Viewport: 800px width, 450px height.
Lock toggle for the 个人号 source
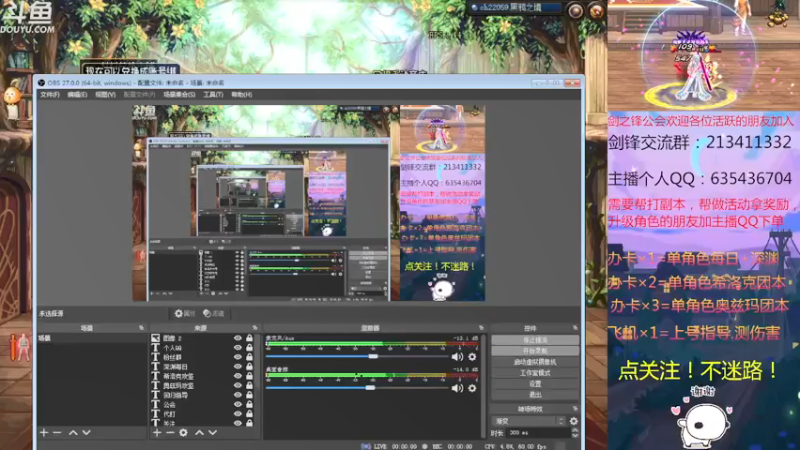pyautogui.click(x=249, y=347)
